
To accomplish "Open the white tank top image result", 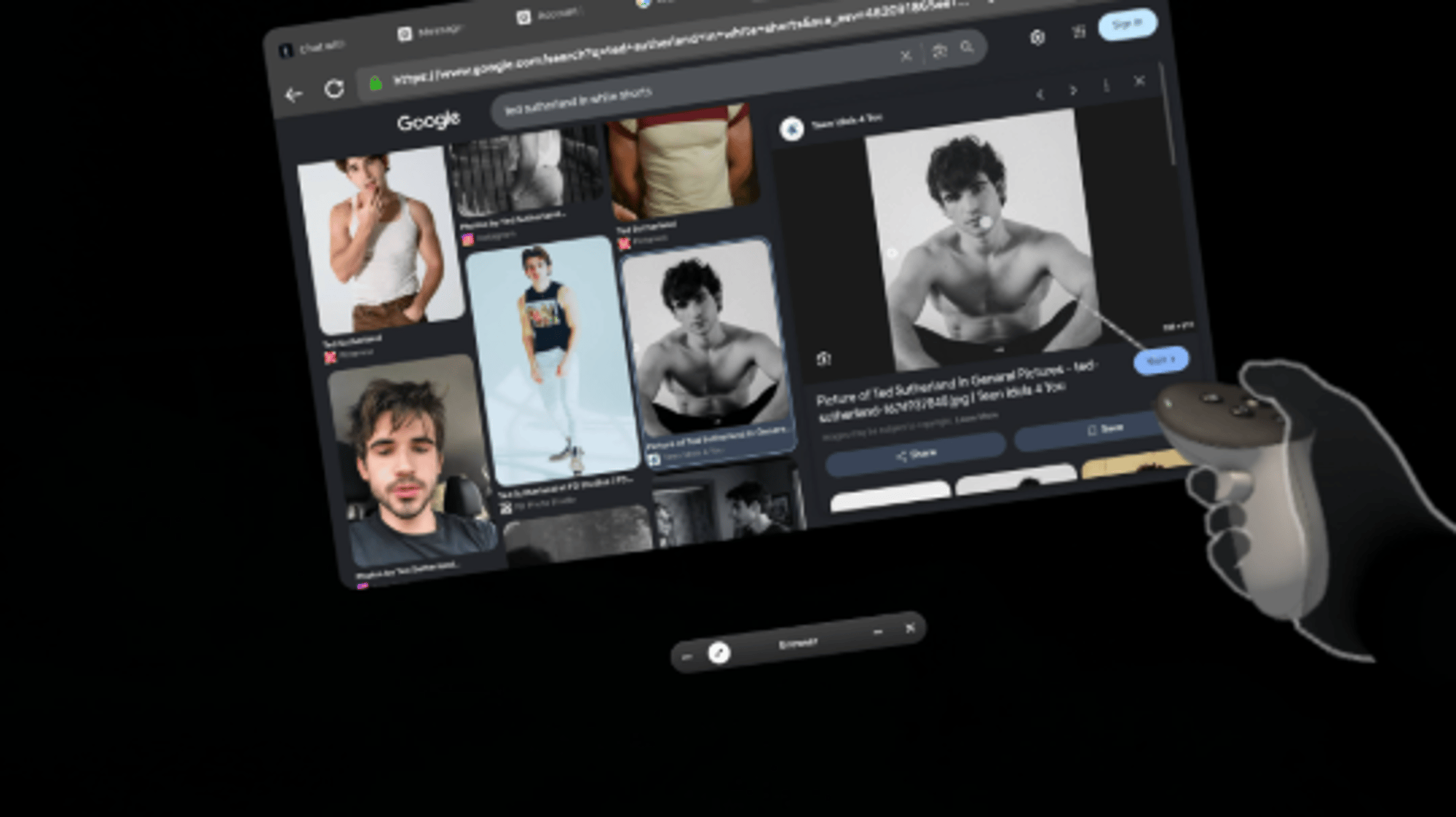I will [x=381, y=240].
